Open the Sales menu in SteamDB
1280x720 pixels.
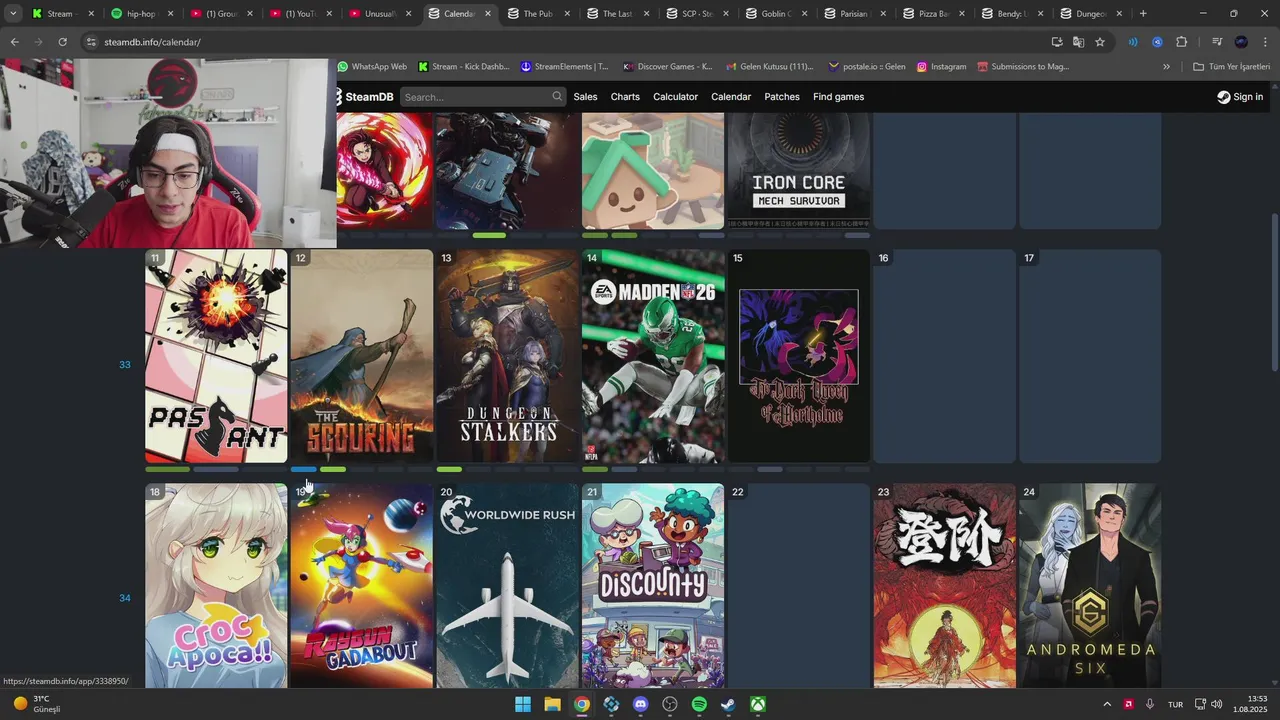585,97
